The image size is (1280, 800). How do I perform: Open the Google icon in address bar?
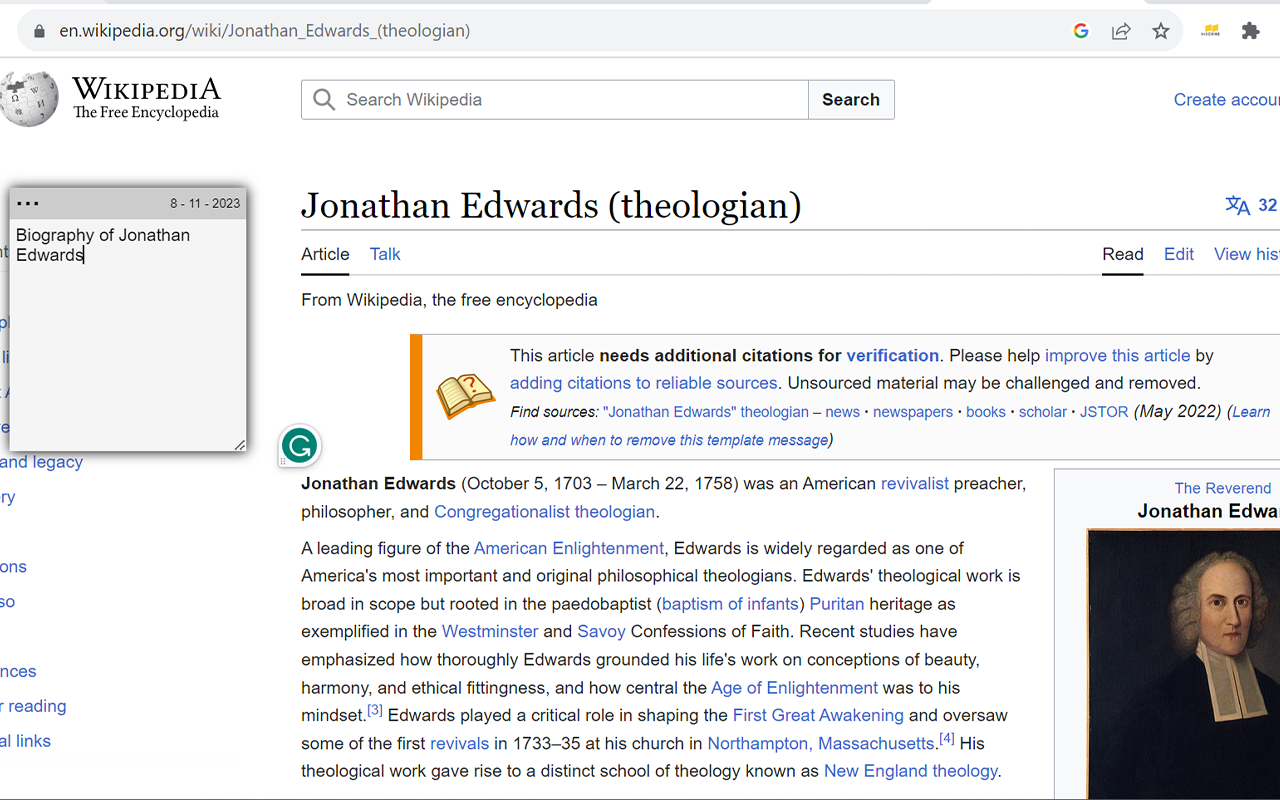pyautogui.click(x=1081, y=31)
